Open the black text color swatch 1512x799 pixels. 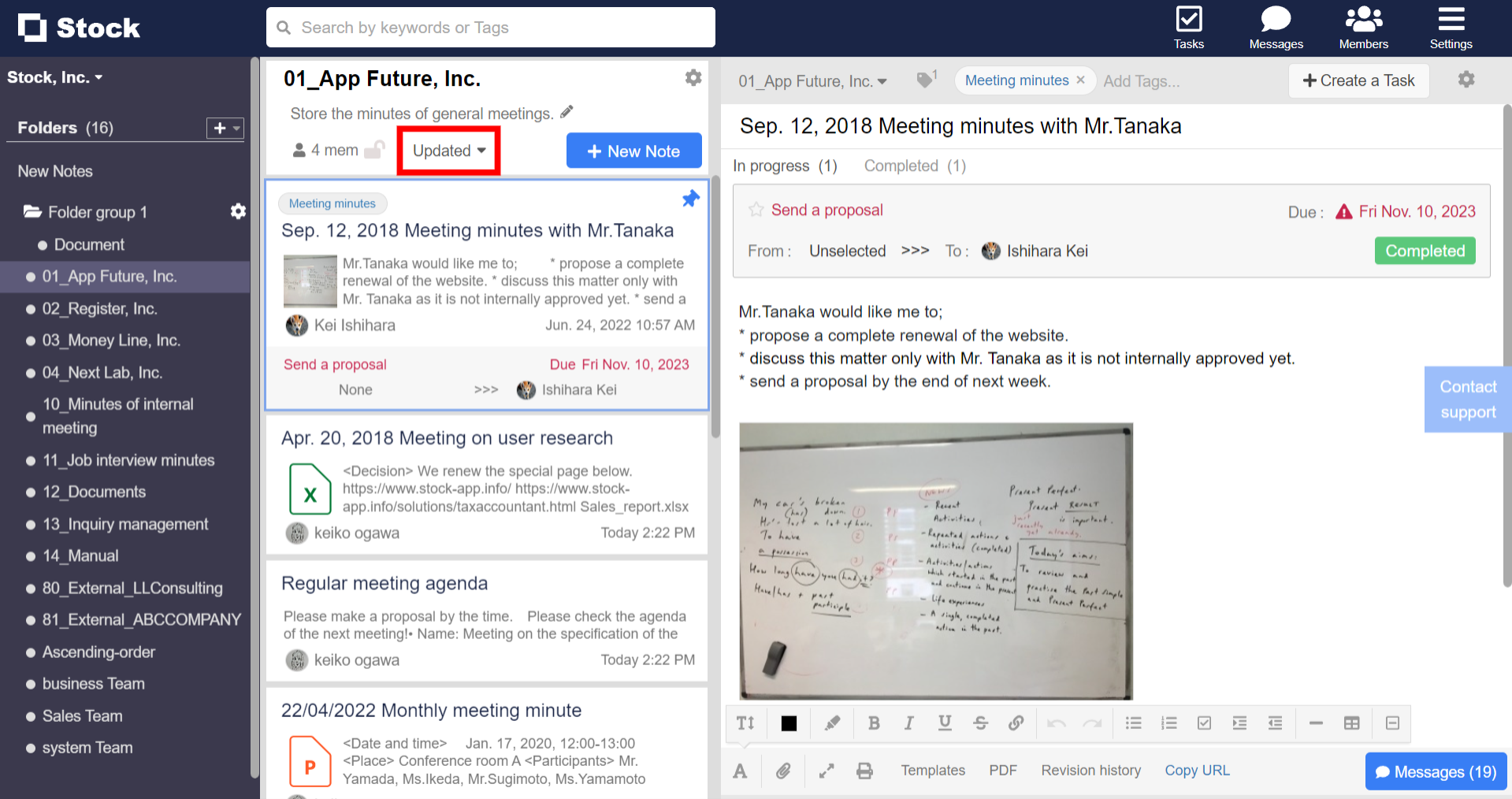(789, 723)
